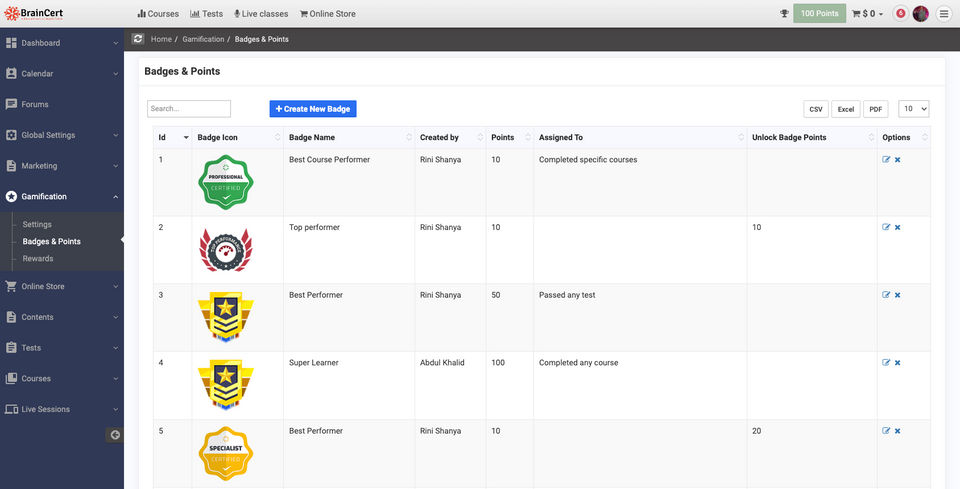Image resolution: width=960 pixels, height=489 pixels.
Task: Edit the Best Course Performer badge
Action: point(886,160)
